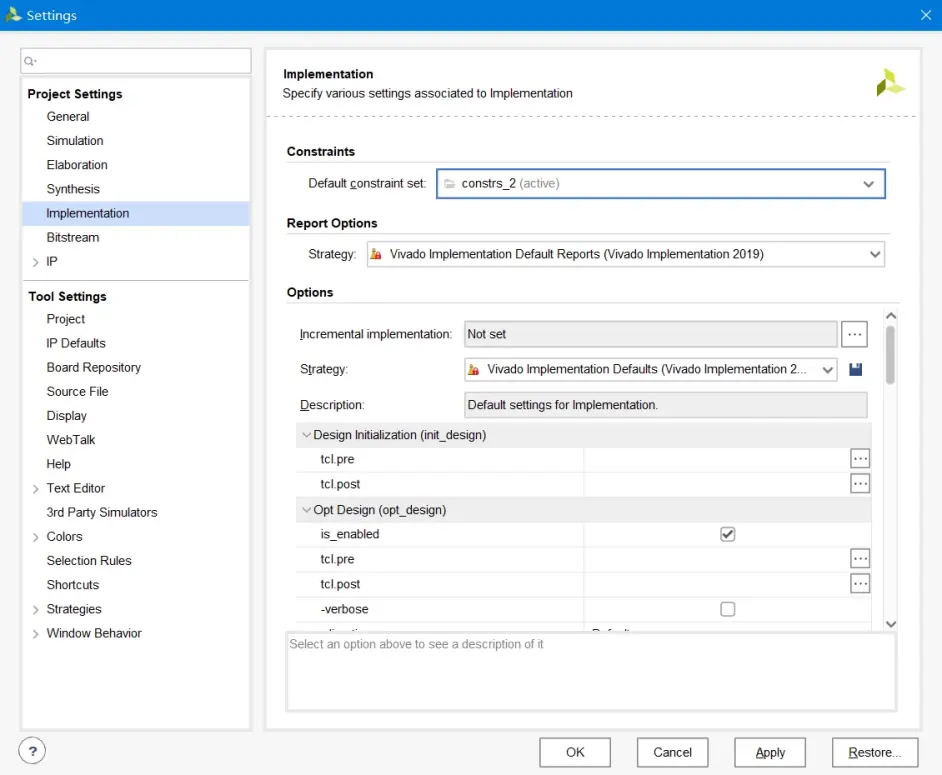This screenshot has height=775, width=942.
Task: Browse opt_design tcl.pre file
Action: click(860, 559)
